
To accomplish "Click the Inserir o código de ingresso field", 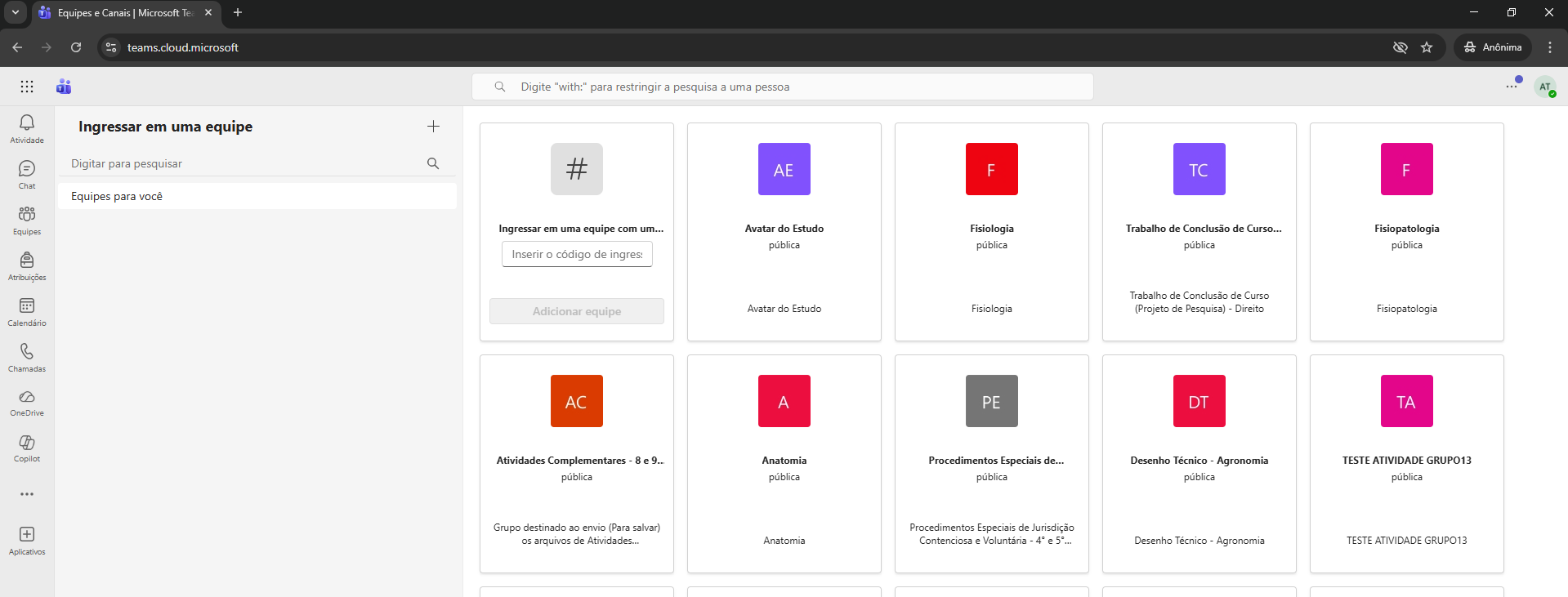I will [577, 254].
